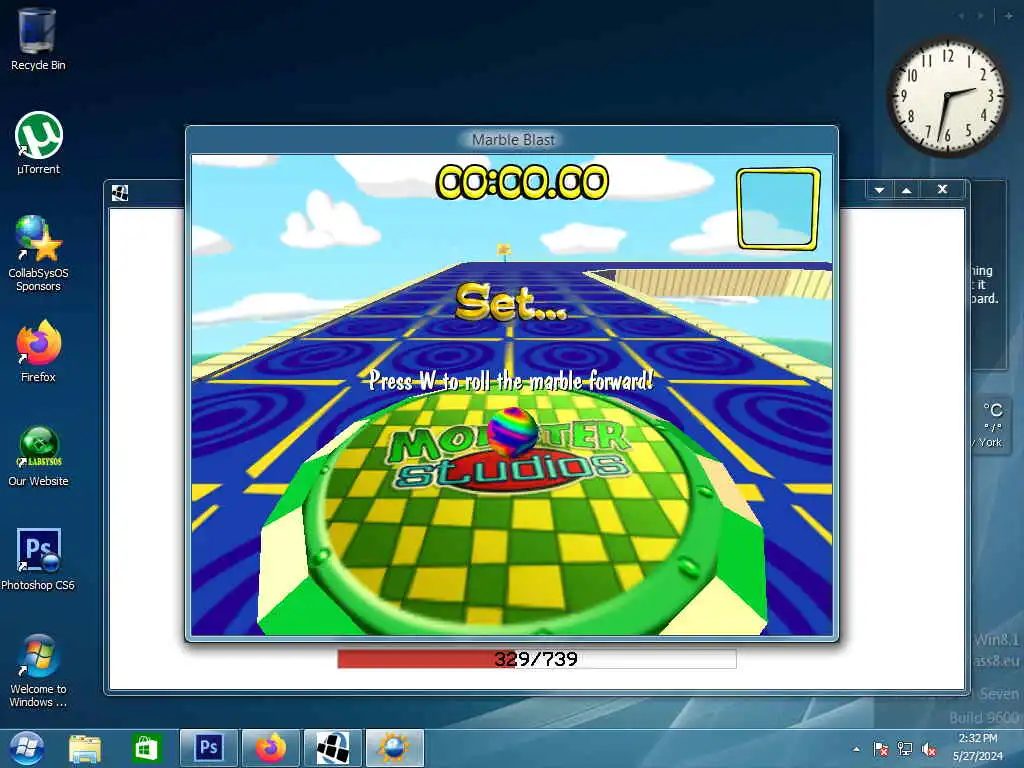1024x768 pixels.
Task: Click the analog clock desktop gadget
Action: pyautogui.click(x=948, y=95)
